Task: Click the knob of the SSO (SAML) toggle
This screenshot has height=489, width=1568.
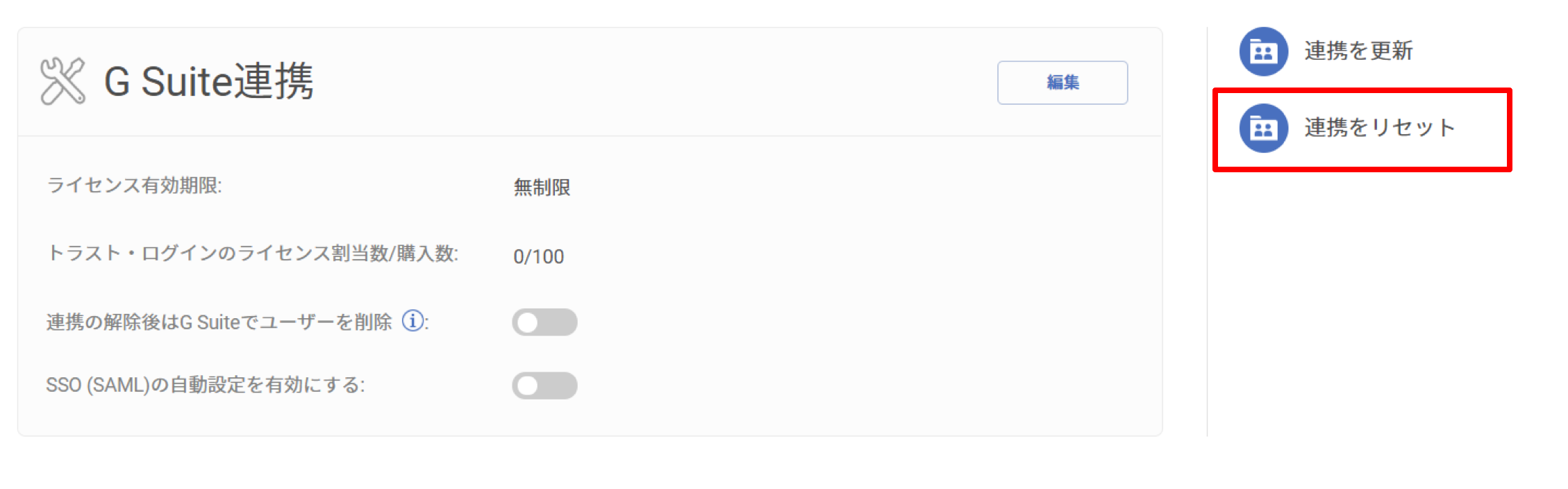Action: click(528, 386)
